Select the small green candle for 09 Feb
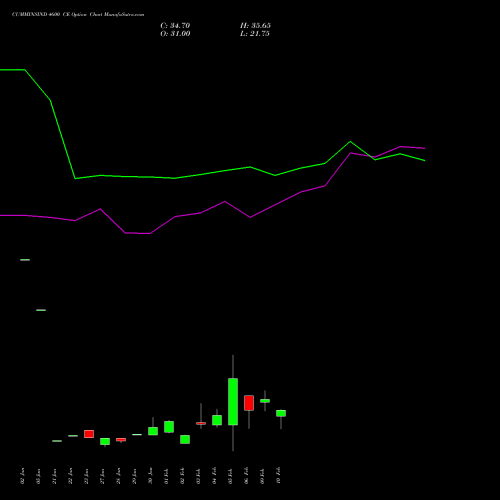The image size is (500, 500). click(x=265, y=401)
